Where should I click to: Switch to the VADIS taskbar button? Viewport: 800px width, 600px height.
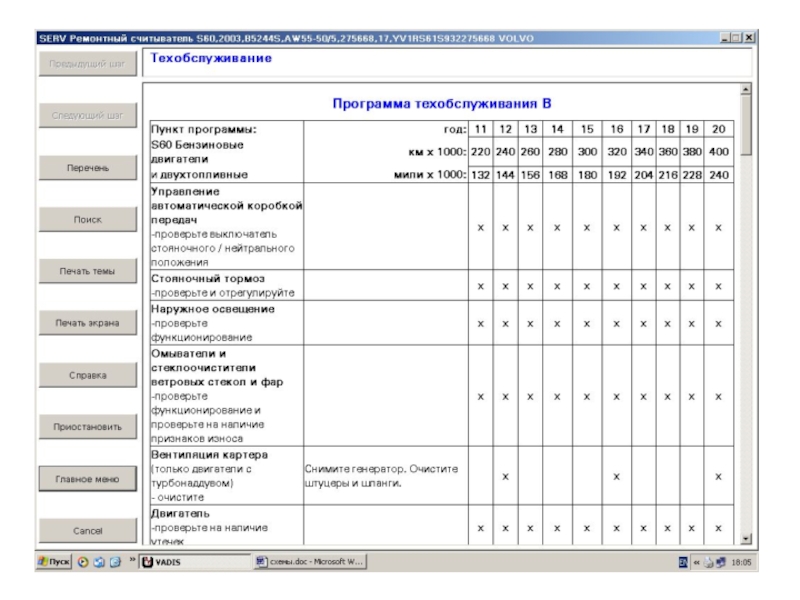[196, 562]
